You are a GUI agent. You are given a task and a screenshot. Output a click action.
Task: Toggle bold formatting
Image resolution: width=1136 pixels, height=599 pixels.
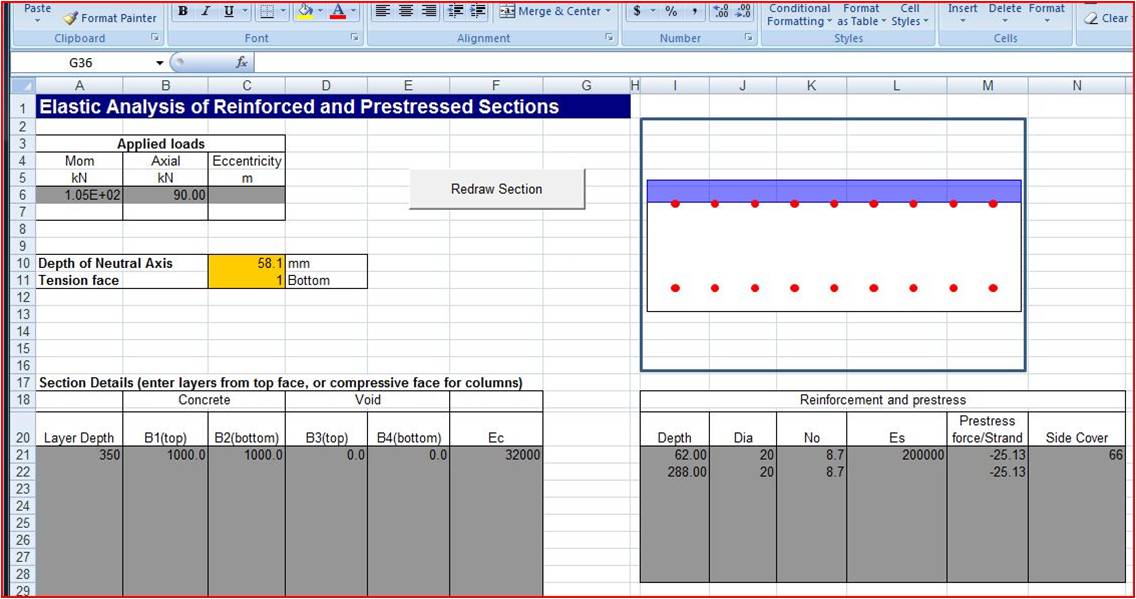184,11
